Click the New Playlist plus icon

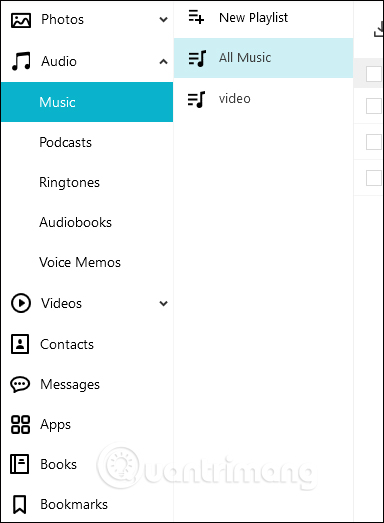[x=196, y=17]
